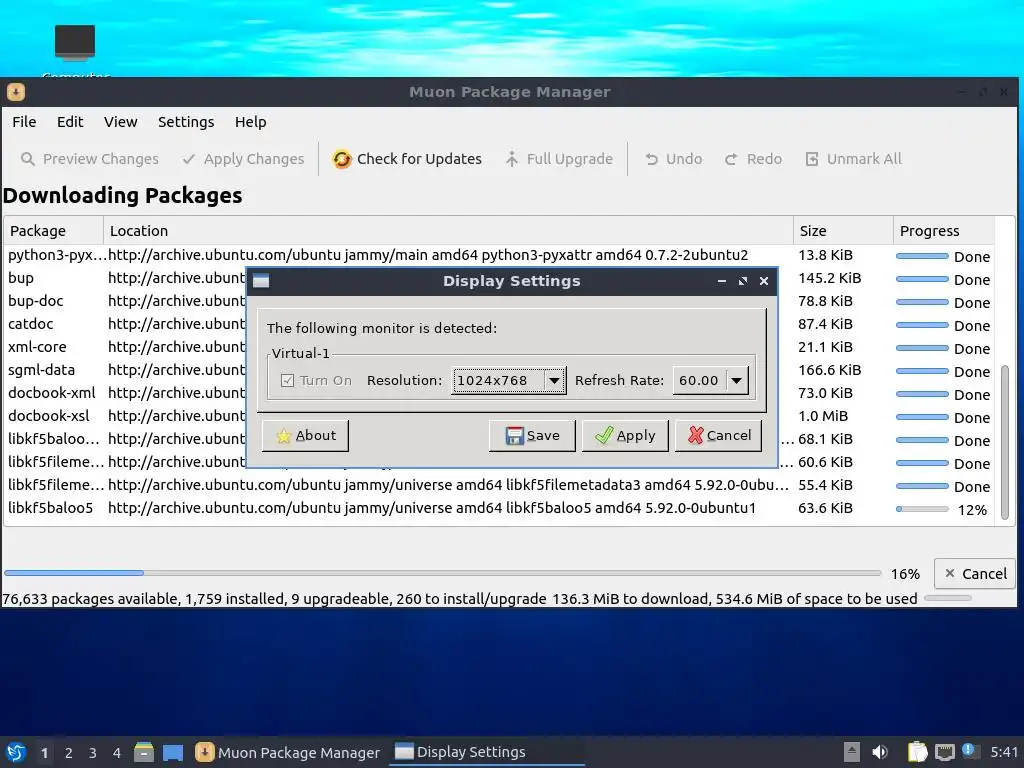The image size is (1024, 768).
Task: Open the file manager taskbar launcher
Action: [144, 752]
